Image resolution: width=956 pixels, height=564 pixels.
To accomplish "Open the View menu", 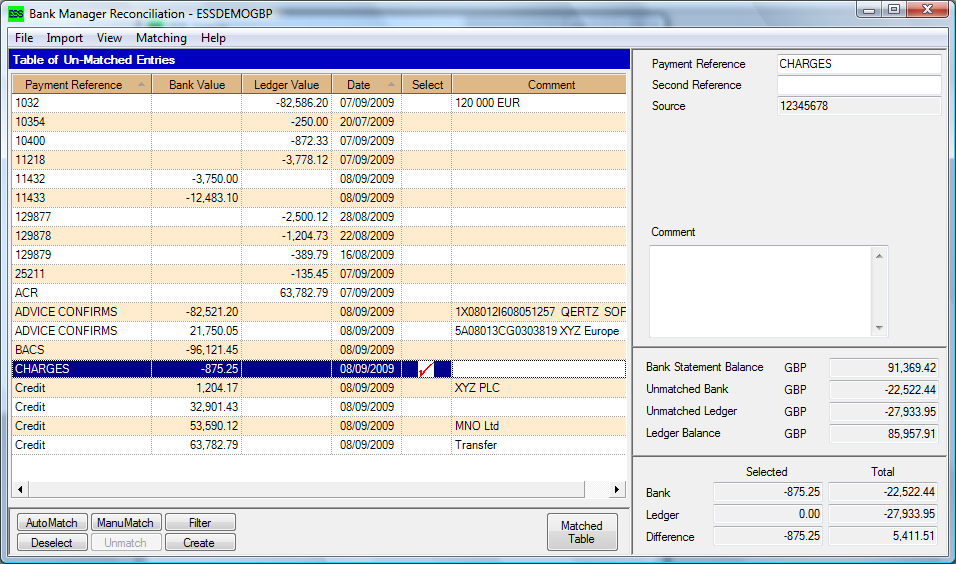I will 109,38.
